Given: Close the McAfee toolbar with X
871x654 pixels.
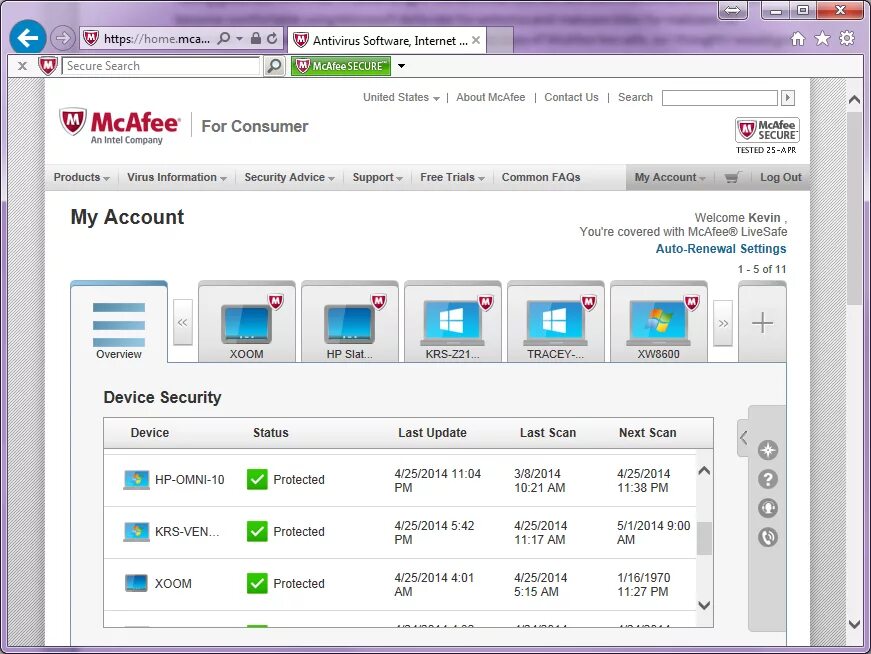Looking at the screenshot, I should click(x=22, y=66).
